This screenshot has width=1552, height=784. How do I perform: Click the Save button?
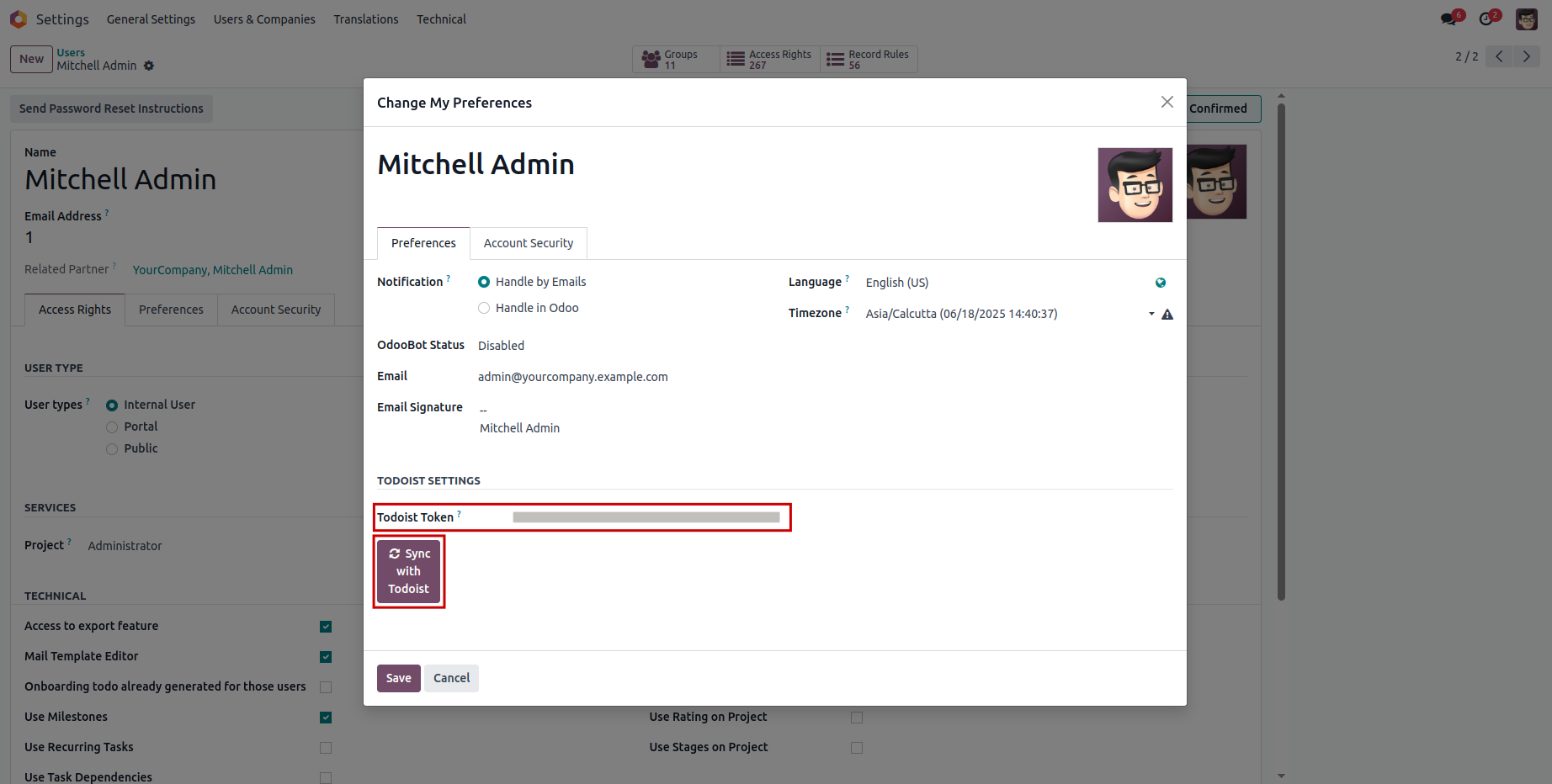[399, 678]
